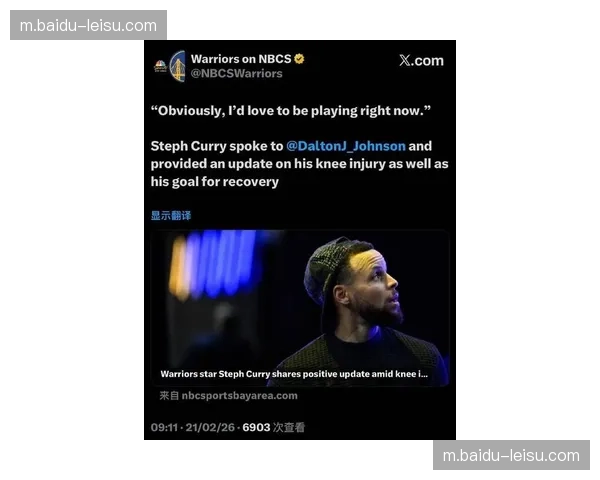Click the "Steph Curry spoke to" text
The width and height of the screenshot is (600, 480).
(x=217, y=146)
